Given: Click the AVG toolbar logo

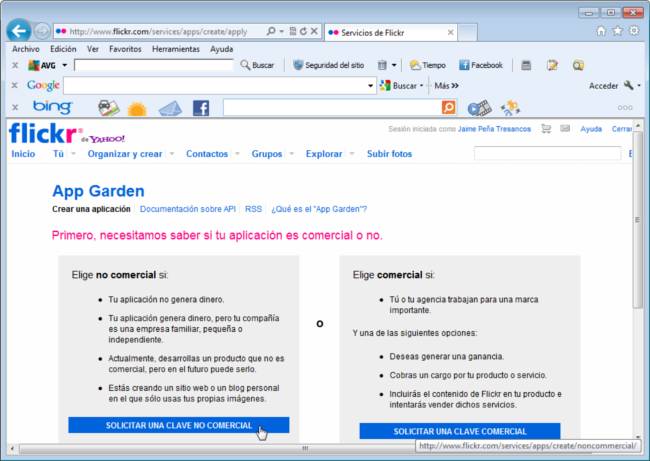Looking at the screenshot, I should [x=42, y=65].
